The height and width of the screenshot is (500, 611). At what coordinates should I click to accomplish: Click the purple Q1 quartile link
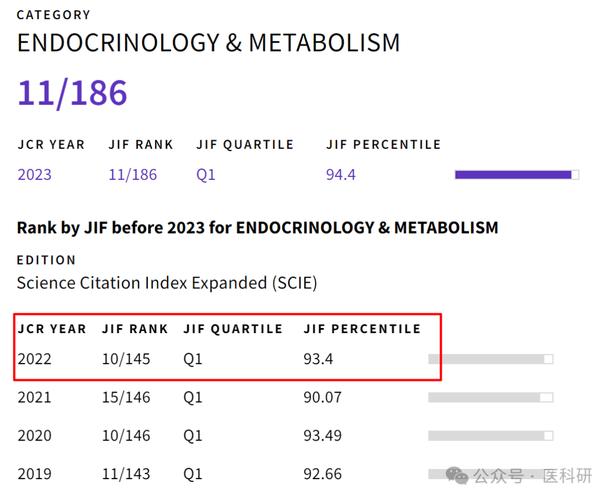tap(206, 175)
